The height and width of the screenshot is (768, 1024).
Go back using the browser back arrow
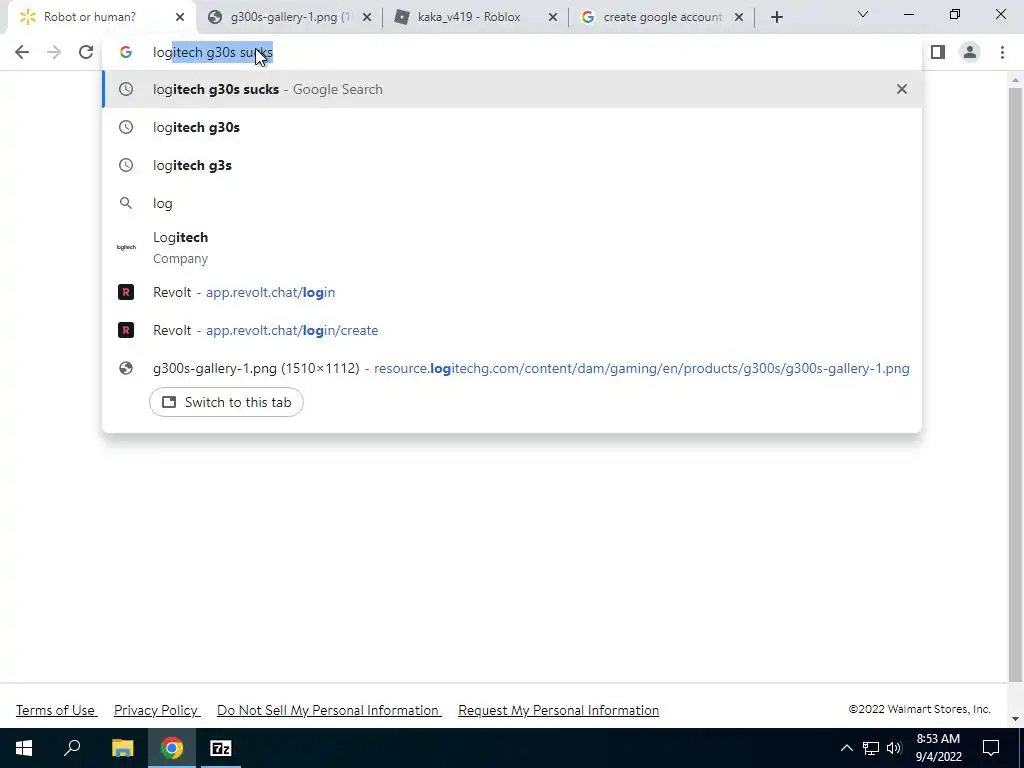click(22, 52)
